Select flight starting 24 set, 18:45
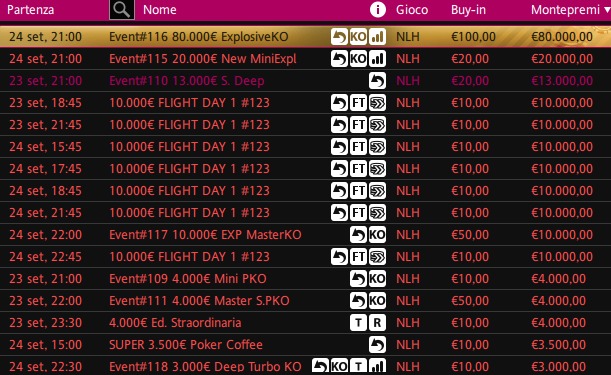The width and height of the screenshot is (611, 375). point(306,191)
